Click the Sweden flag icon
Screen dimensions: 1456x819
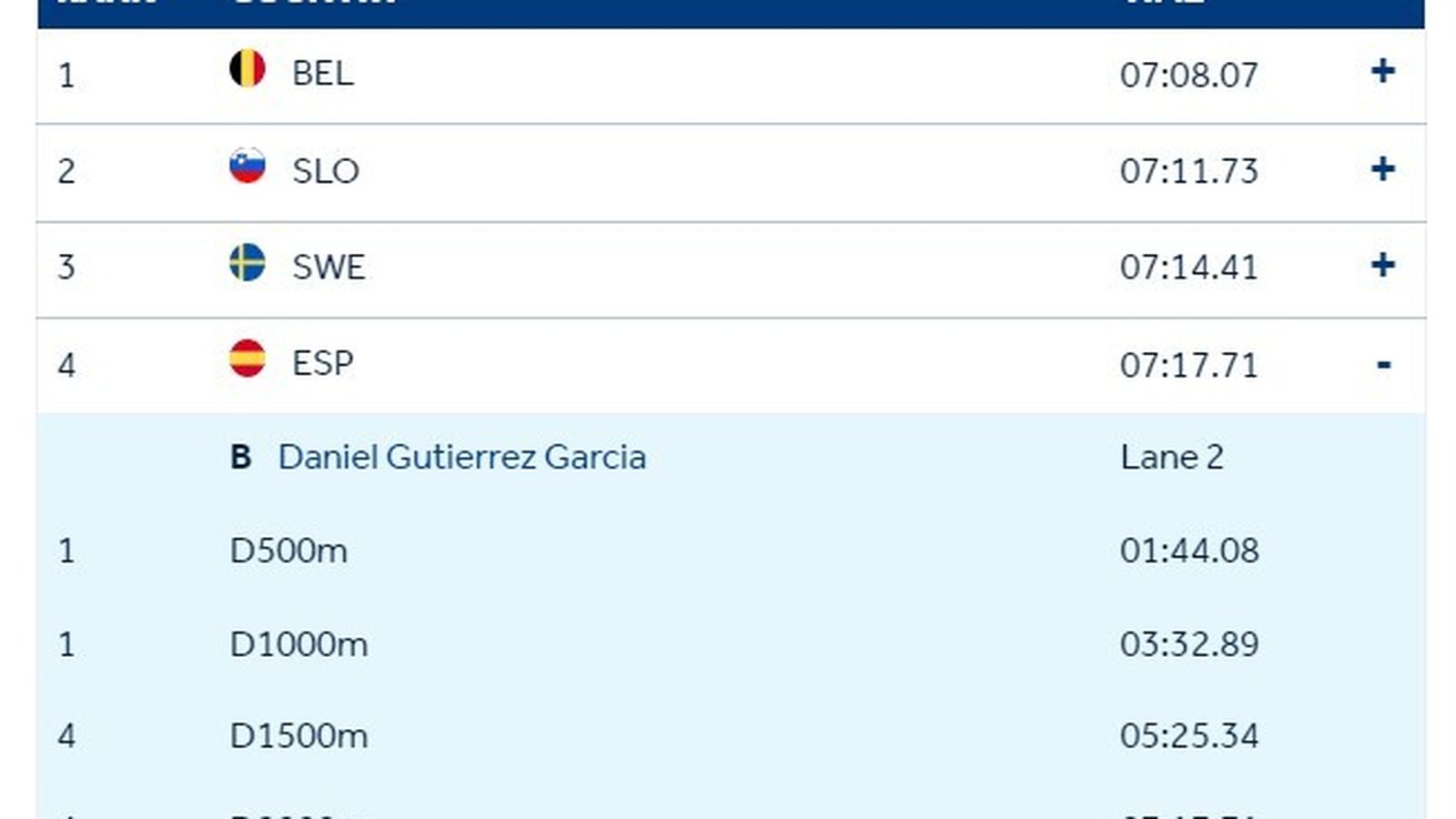click(x=247, y=263)
